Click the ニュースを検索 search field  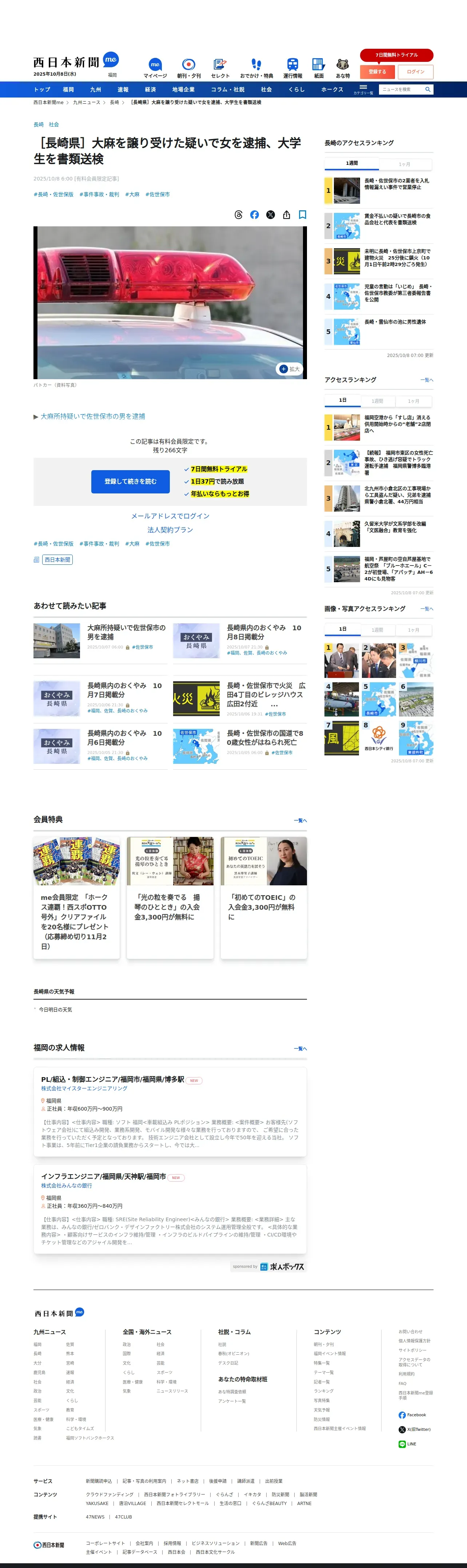pos(401,90)
